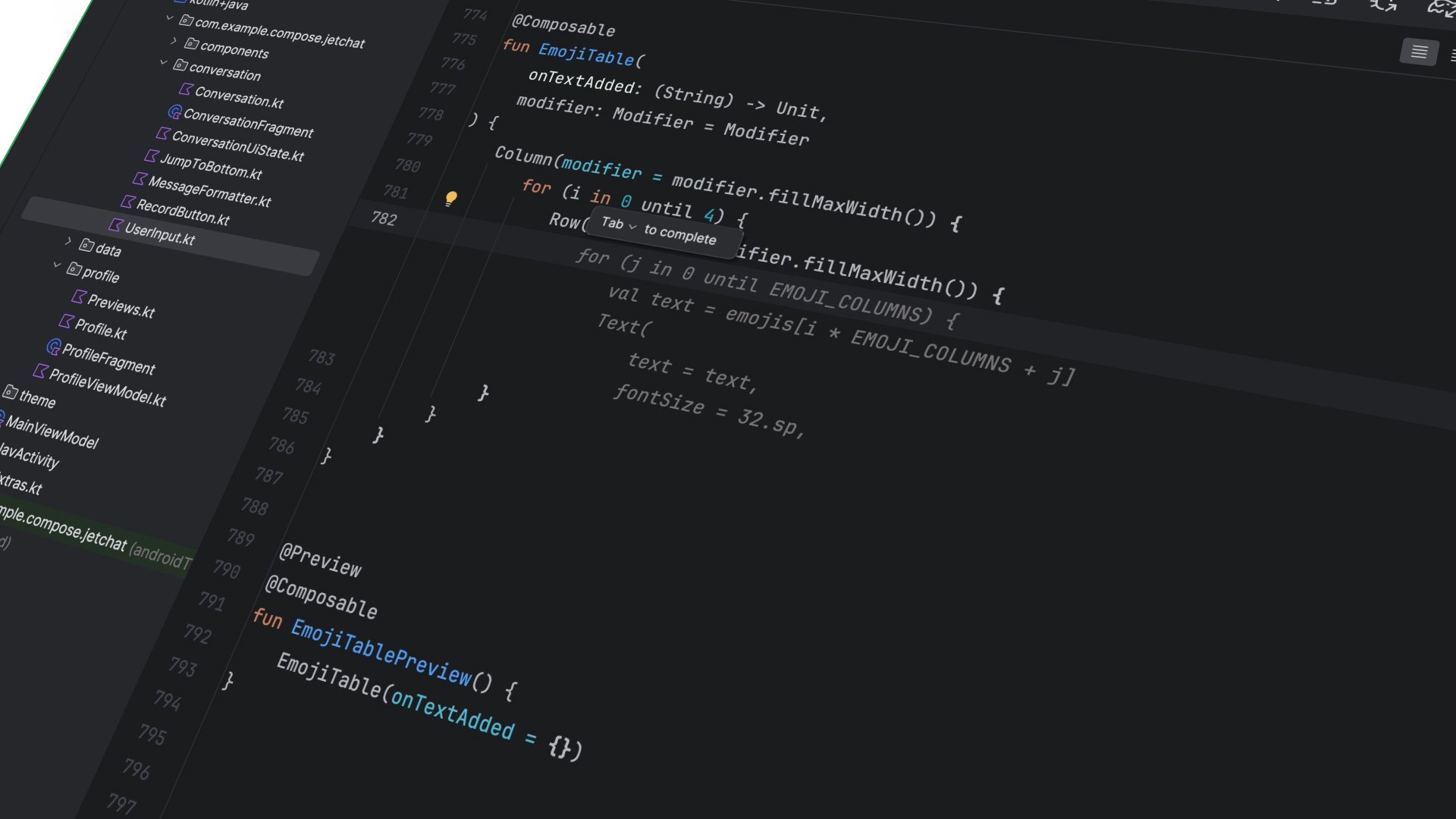
Task: Collapse the profile folder chevron
Action: 57,265
